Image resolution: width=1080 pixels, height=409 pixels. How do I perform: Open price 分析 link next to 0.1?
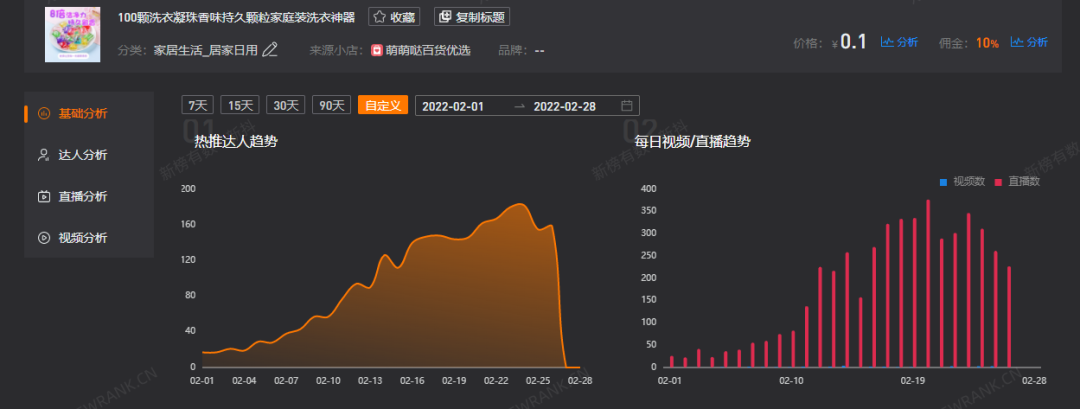pyautogui.click(x=899, y=42)
